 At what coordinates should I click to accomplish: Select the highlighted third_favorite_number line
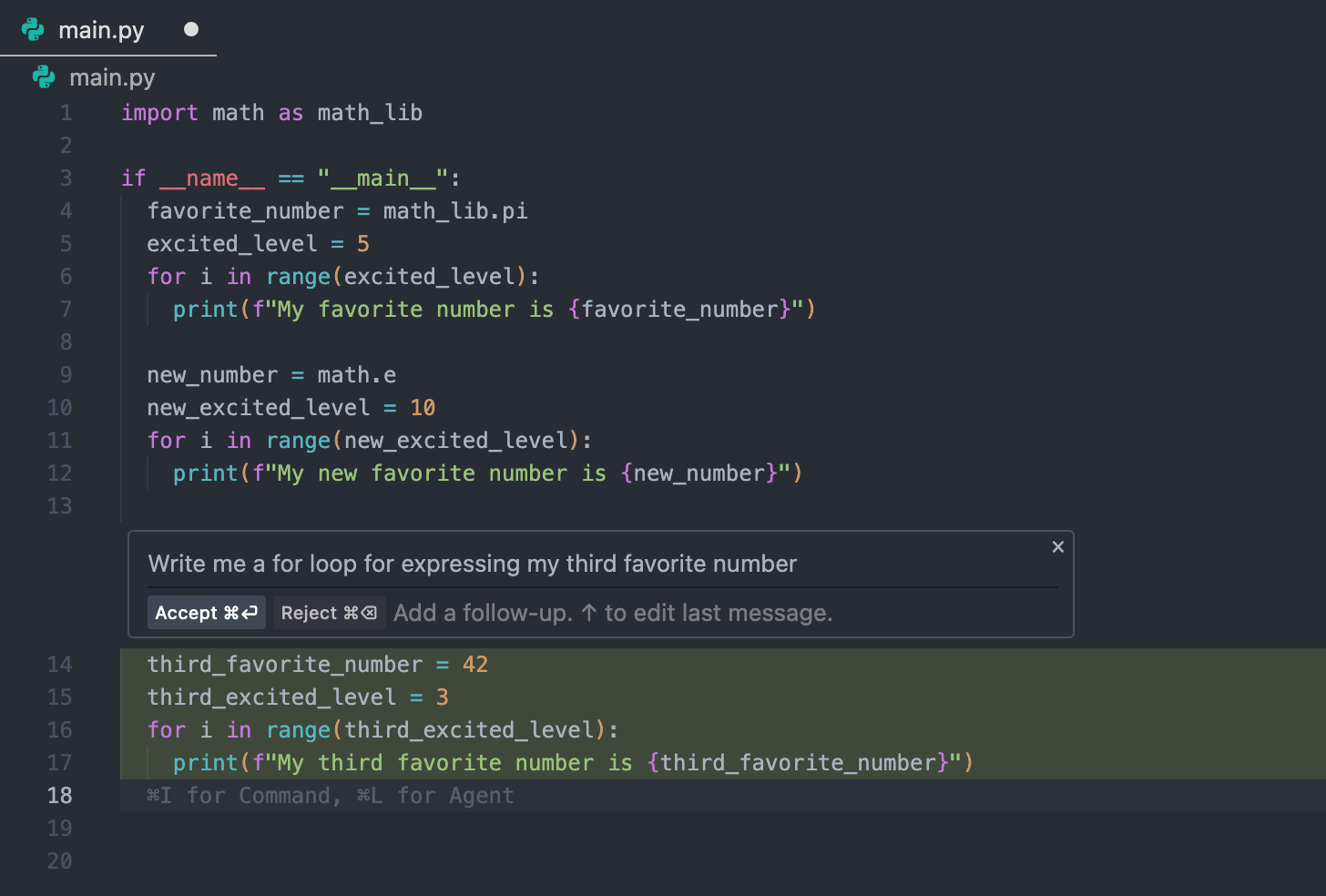316,664
